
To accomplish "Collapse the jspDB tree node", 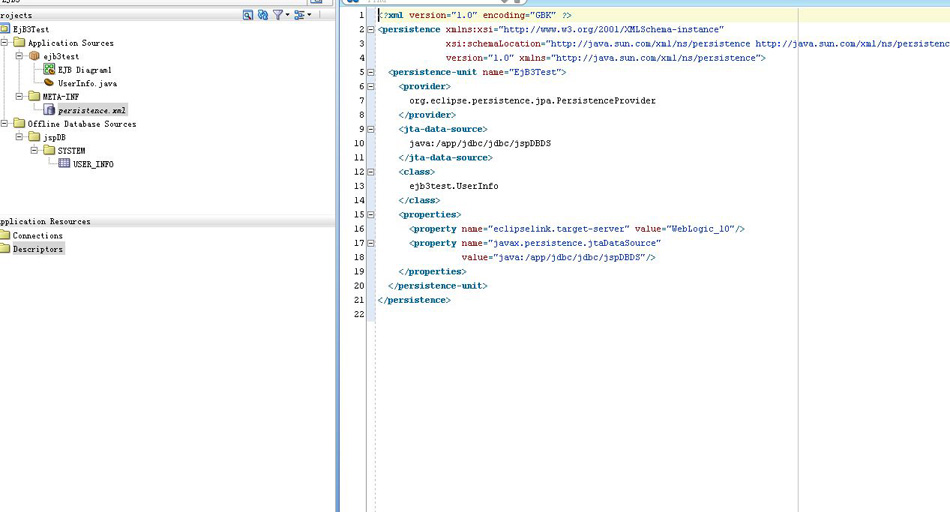I will click(x=19, y=137).
